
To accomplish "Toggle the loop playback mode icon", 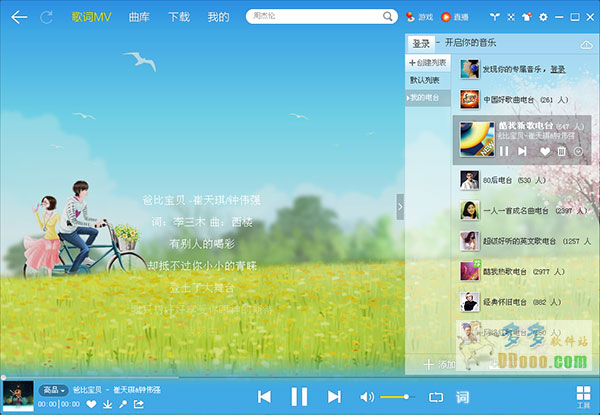I will 436,397.
